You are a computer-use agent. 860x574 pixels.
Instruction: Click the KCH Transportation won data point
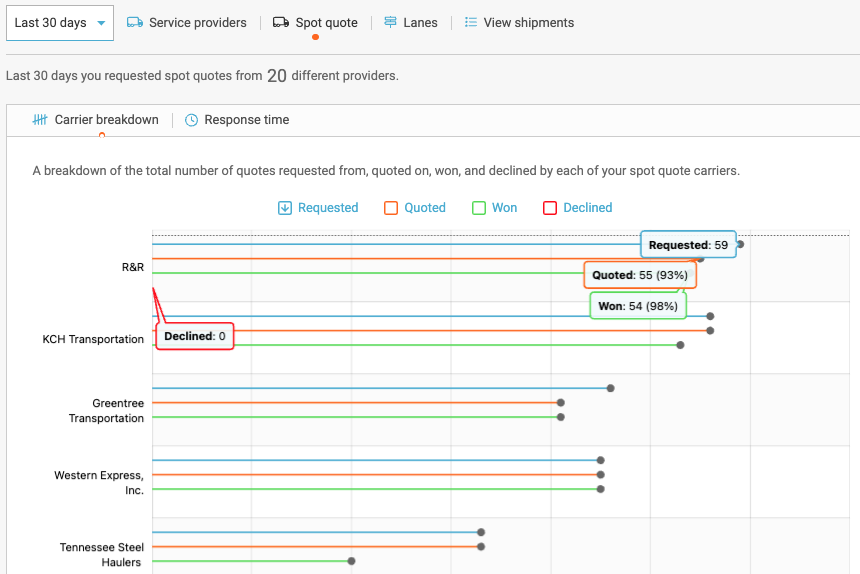click(x=680, y=345)
